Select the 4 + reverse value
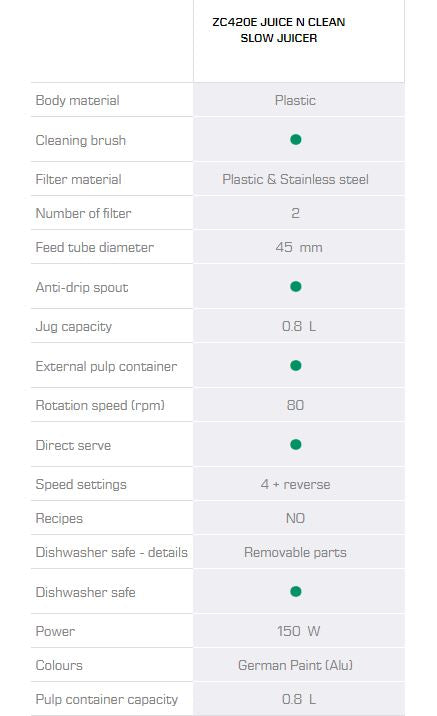437x716 pixels. pos(295,484)
